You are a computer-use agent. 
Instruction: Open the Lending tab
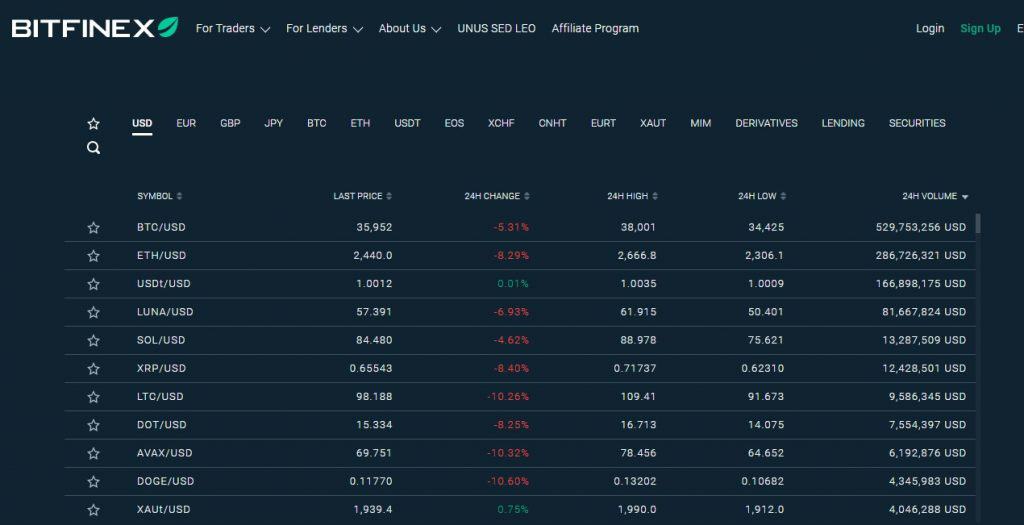tap(843, 123)
